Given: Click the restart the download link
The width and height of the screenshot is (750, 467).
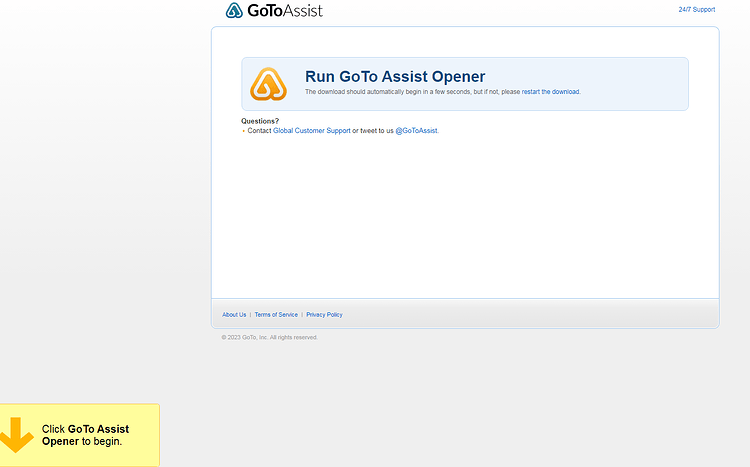Looking at the screenshot, I should point(550,92).
